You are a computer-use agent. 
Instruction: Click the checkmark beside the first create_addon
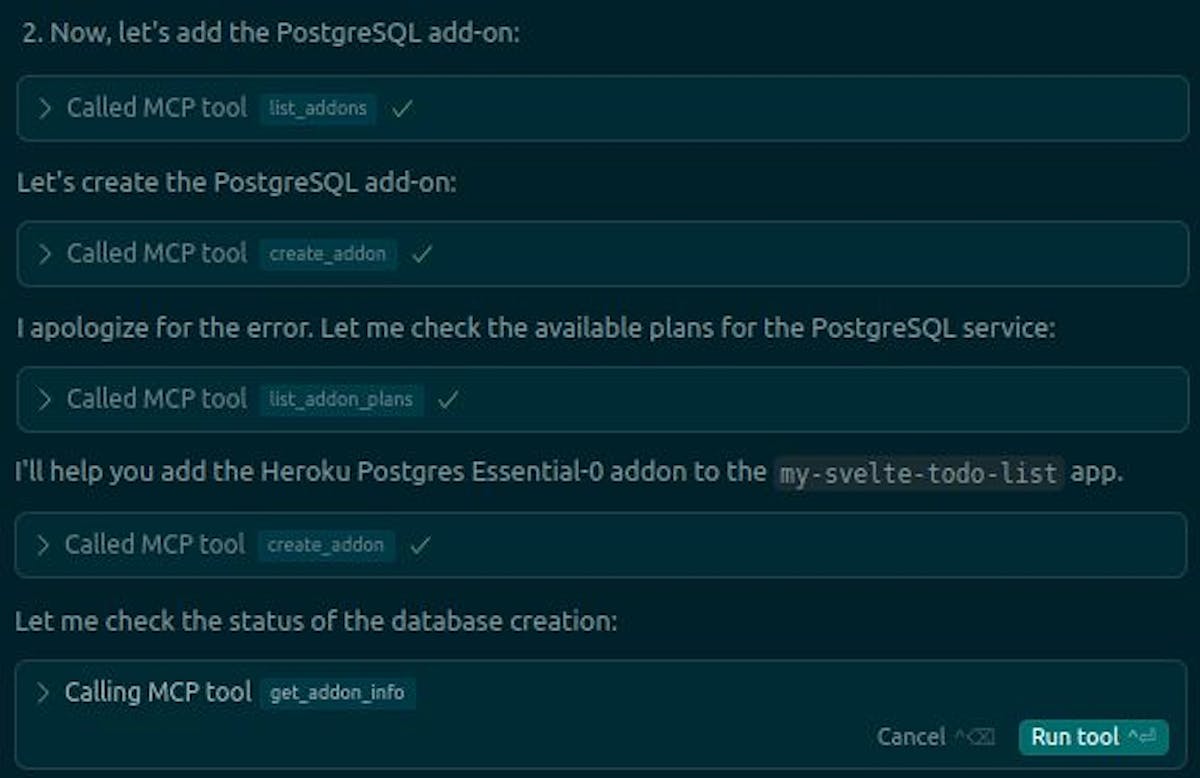point(422,255)
